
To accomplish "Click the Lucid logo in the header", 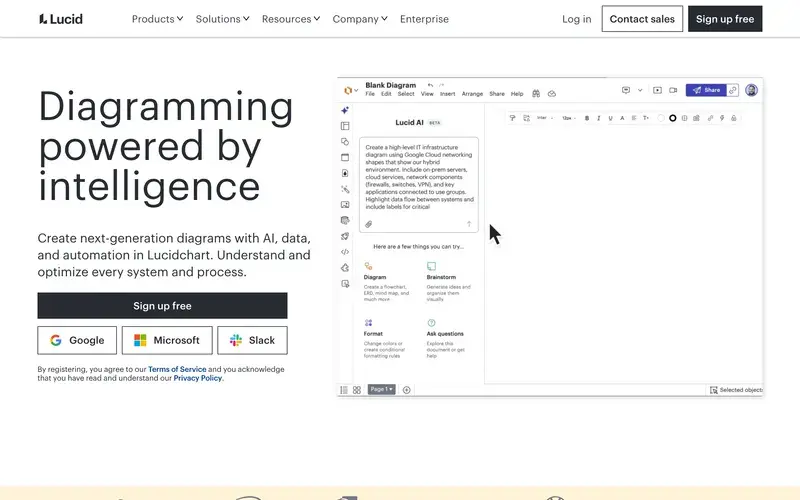I will [x=61, y=19].
